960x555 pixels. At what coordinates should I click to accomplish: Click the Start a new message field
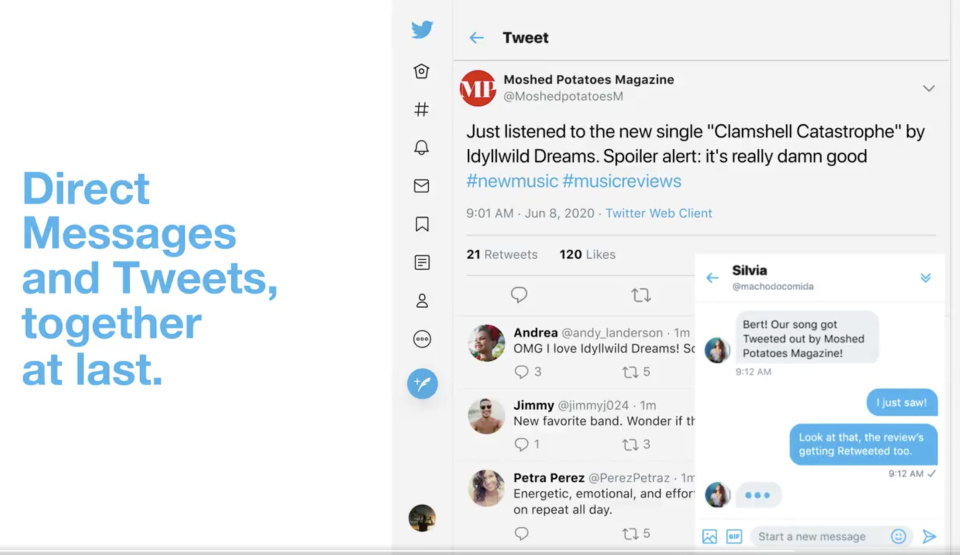pos(816,537)
